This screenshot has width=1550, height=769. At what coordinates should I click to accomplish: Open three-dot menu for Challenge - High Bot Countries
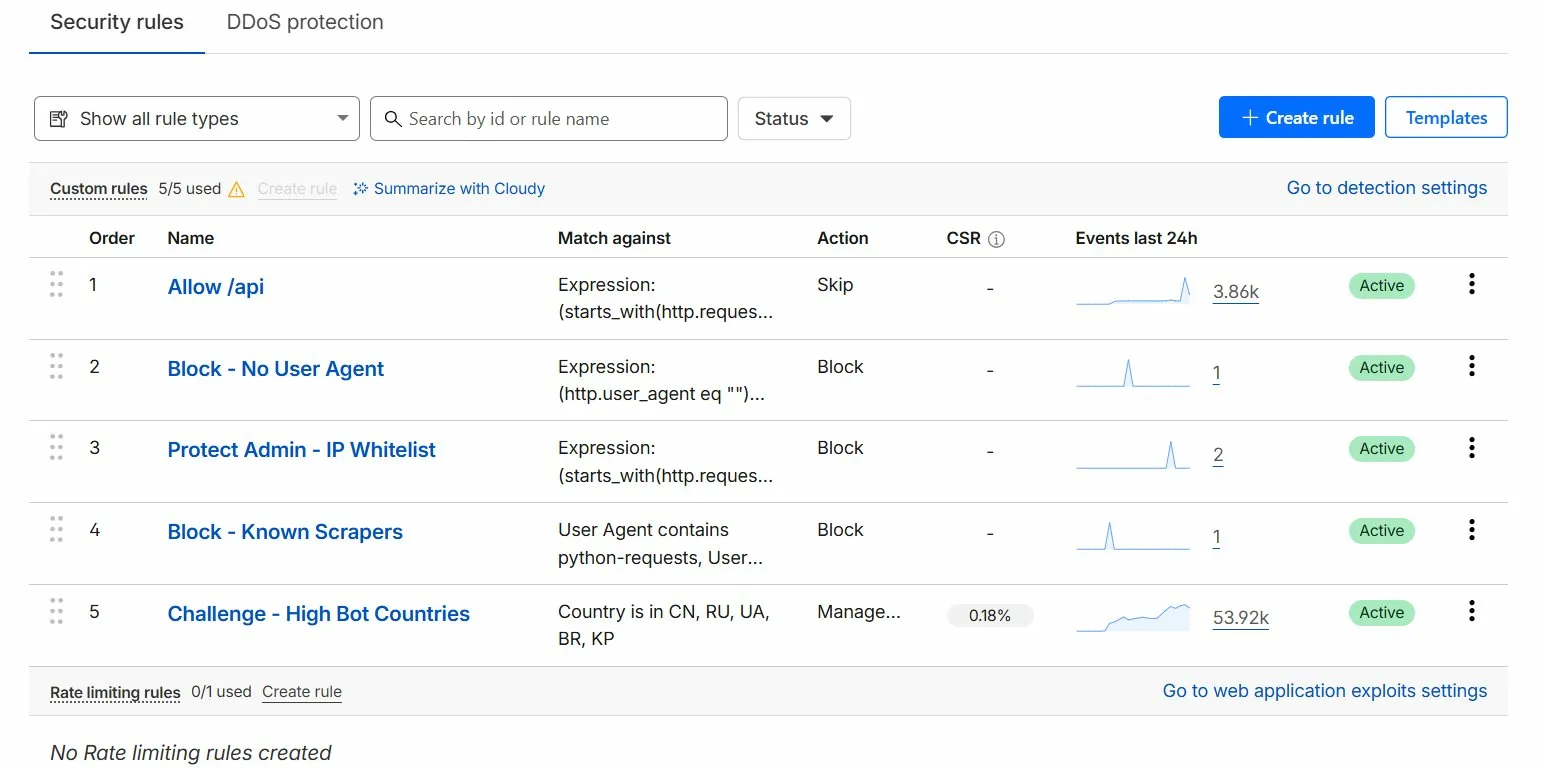[1471, 611]
